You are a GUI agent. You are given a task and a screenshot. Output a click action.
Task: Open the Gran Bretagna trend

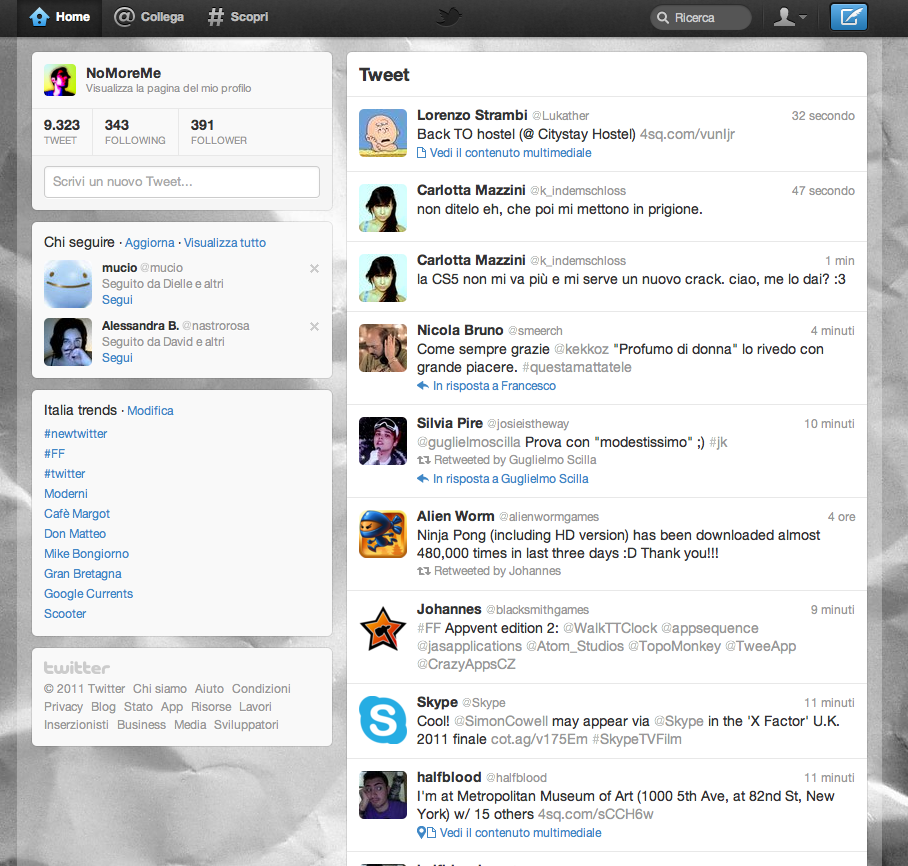click(x=83, y=573)
